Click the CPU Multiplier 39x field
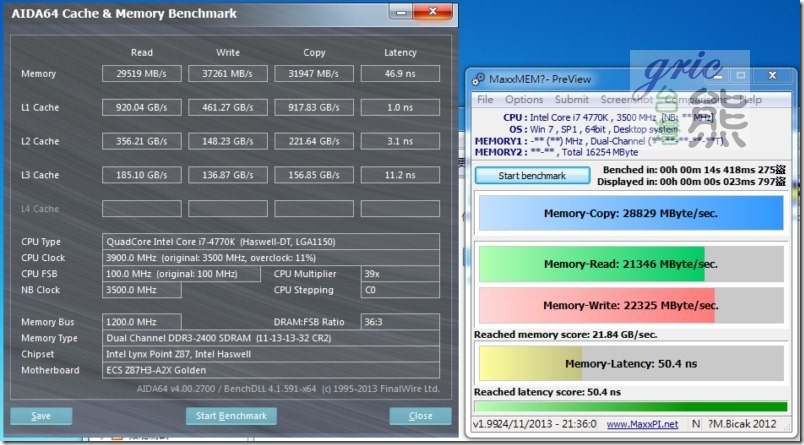804x445 pixels. click(x=400, y=274)
